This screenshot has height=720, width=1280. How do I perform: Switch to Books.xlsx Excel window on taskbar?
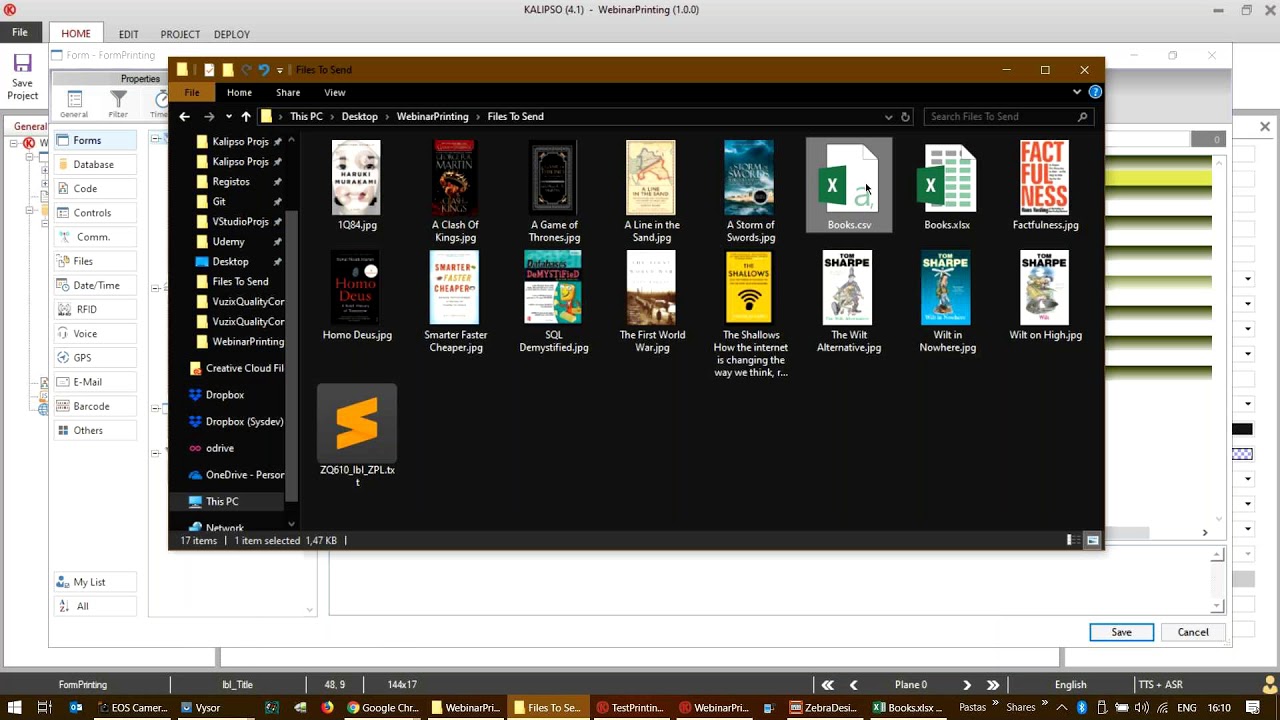pos(908,708)
